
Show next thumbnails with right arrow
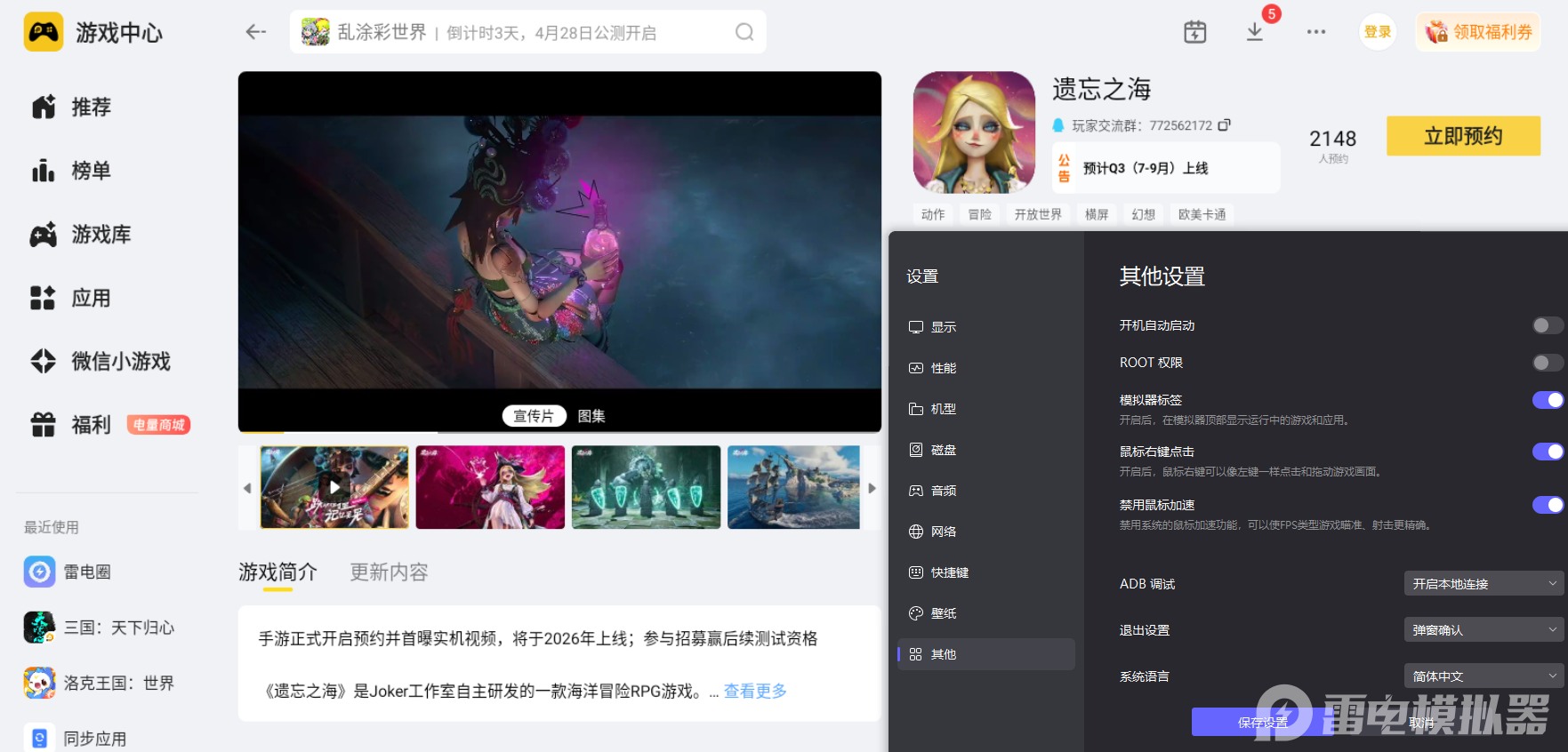(x=872, y=488)
